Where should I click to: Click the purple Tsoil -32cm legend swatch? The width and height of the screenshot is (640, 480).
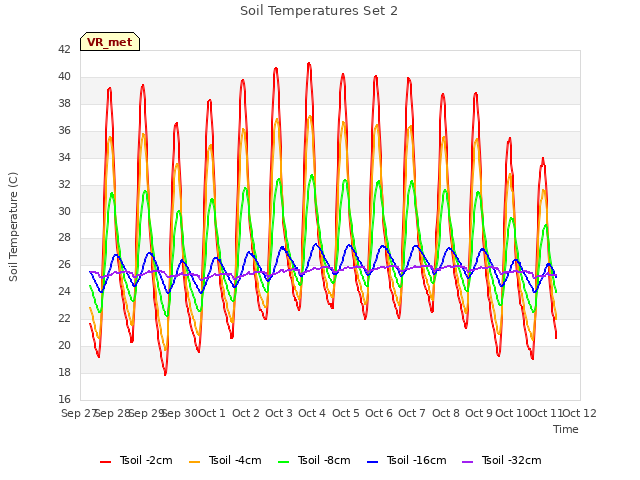467,462
